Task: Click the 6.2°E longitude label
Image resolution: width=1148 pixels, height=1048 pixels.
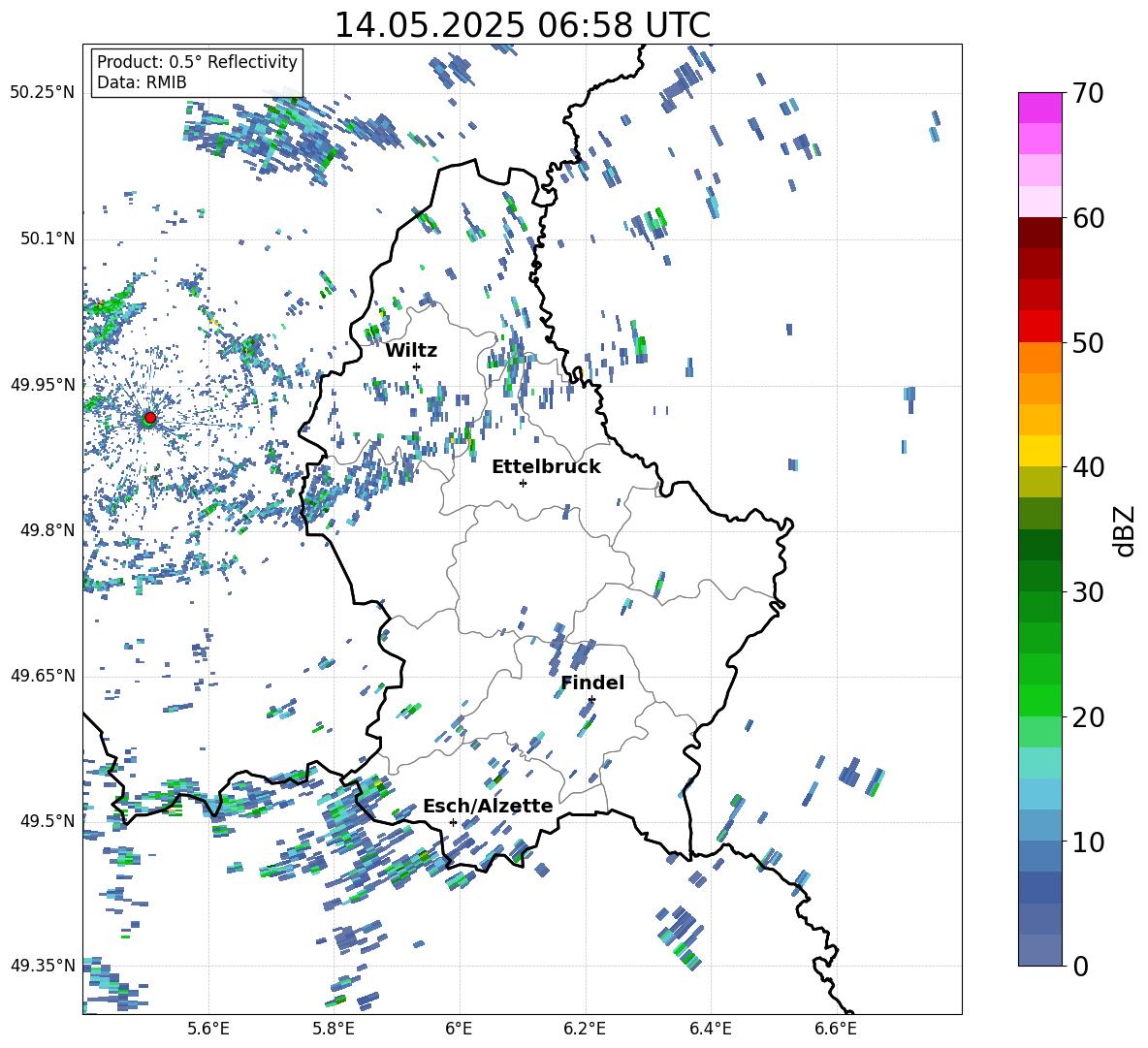Action: point(585,1029)
